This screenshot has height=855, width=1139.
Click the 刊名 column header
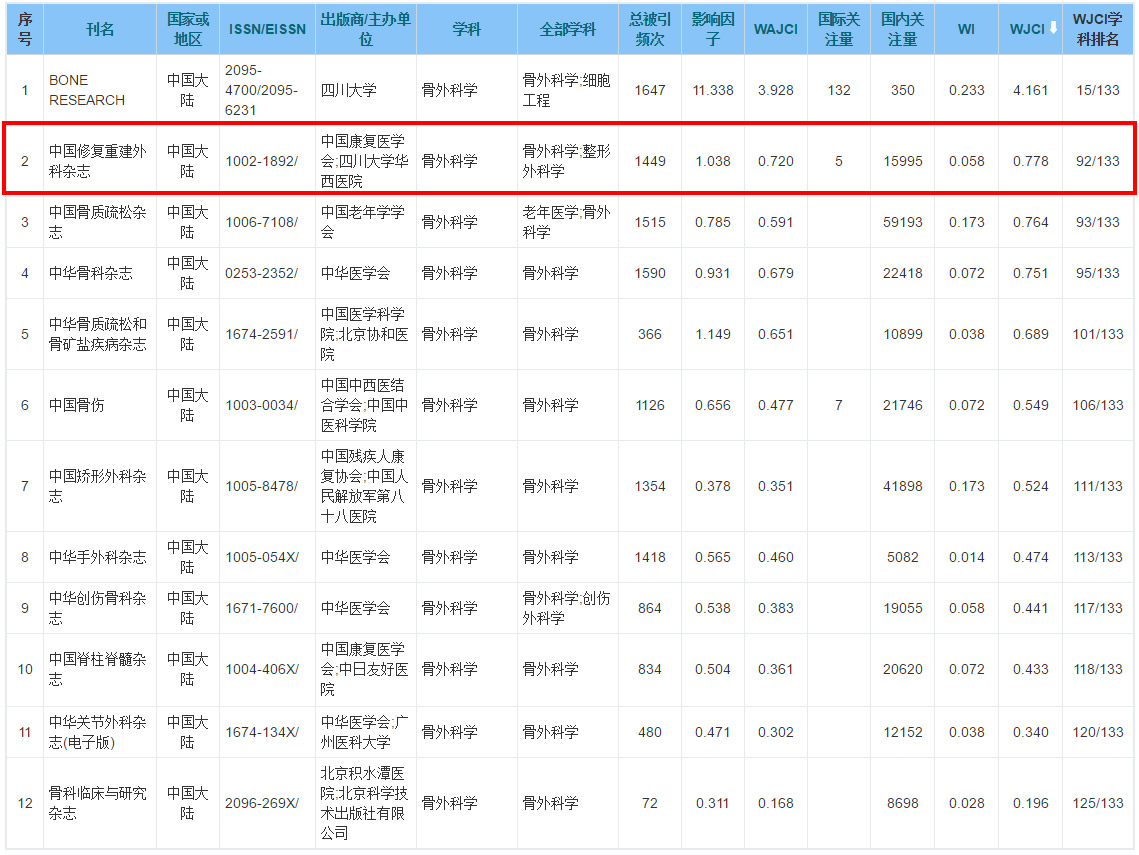100,29
